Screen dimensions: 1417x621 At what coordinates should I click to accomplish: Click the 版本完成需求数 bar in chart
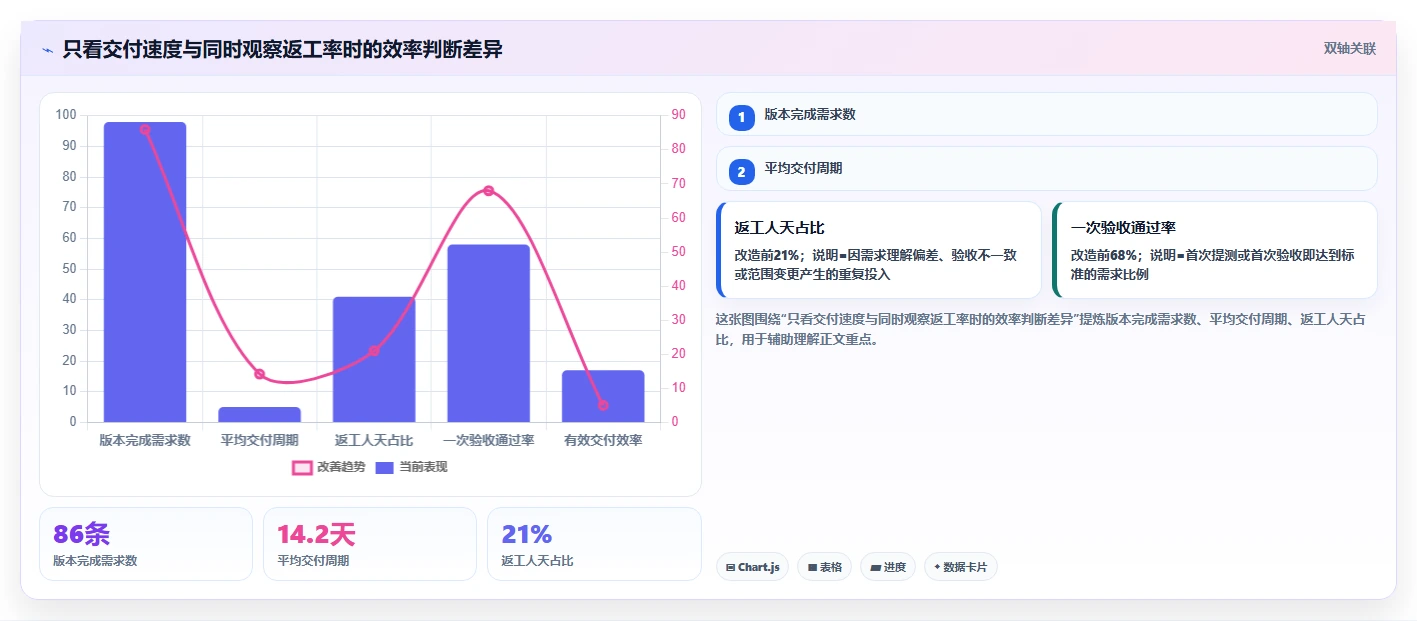(x=145, y=272)
